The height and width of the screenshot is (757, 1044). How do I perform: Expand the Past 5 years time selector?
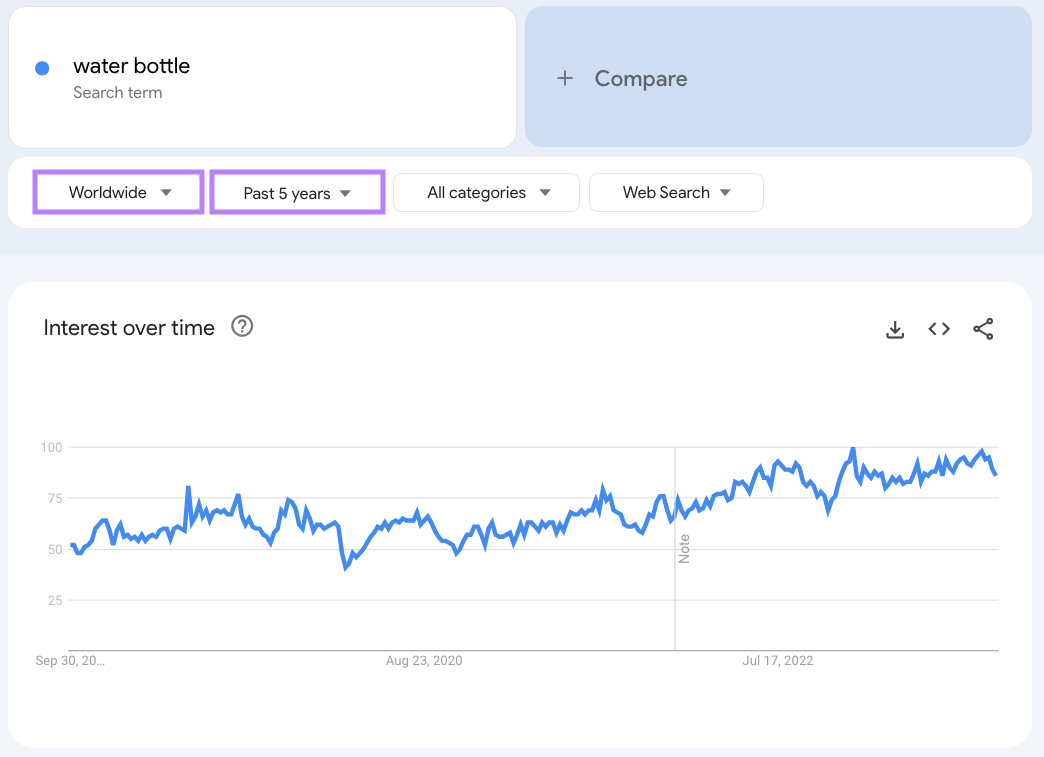pos(296,192)
